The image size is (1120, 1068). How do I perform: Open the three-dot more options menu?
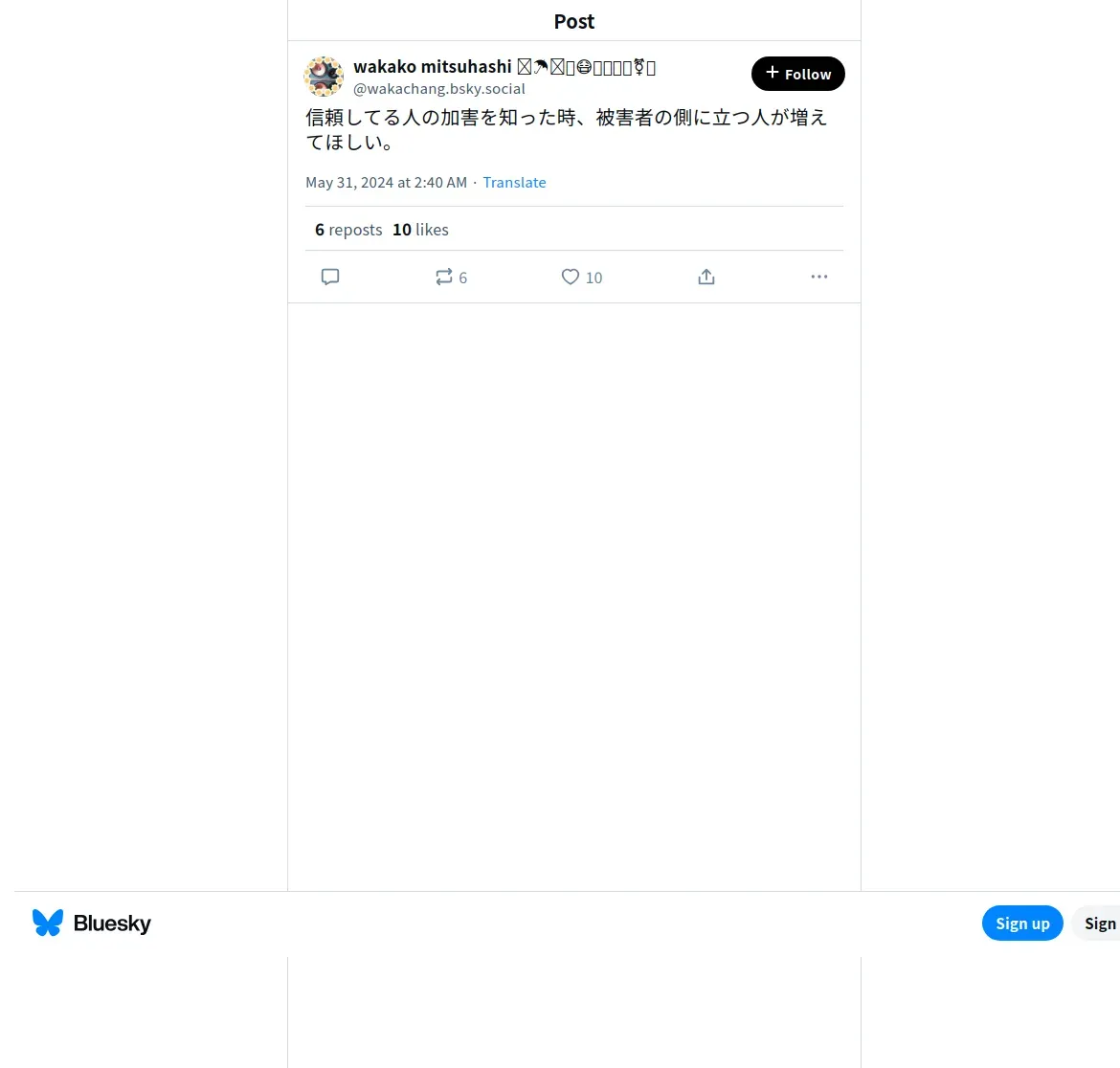tap(819, 277)
